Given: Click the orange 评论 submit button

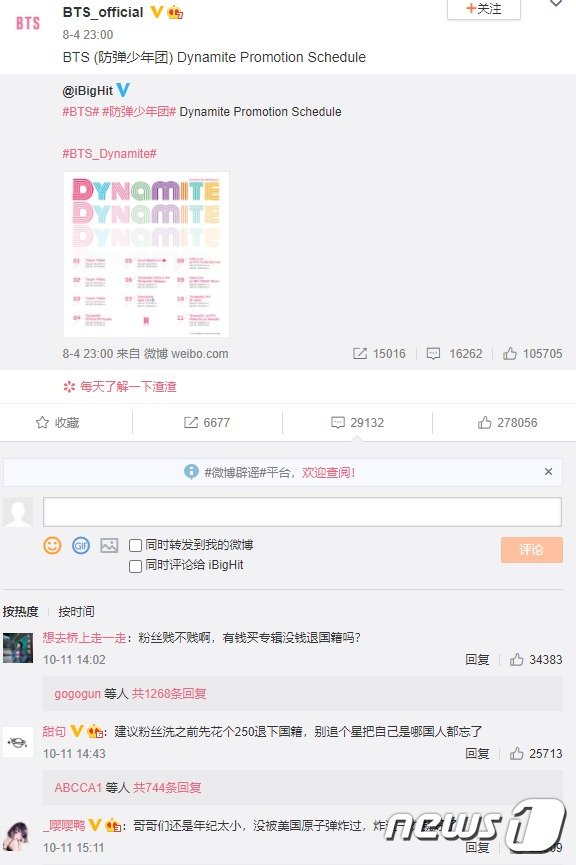Looking at the screenshot, I should [532, 549].
